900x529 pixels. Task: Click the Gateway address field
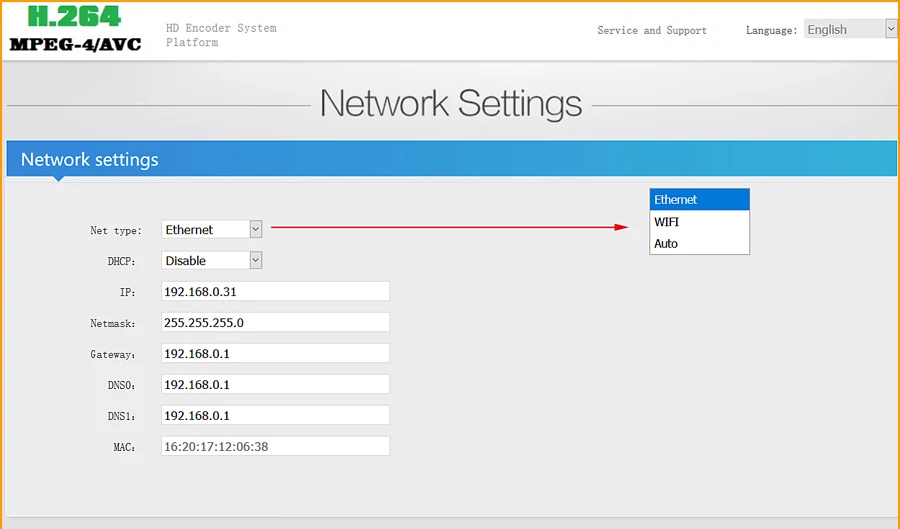276,353
